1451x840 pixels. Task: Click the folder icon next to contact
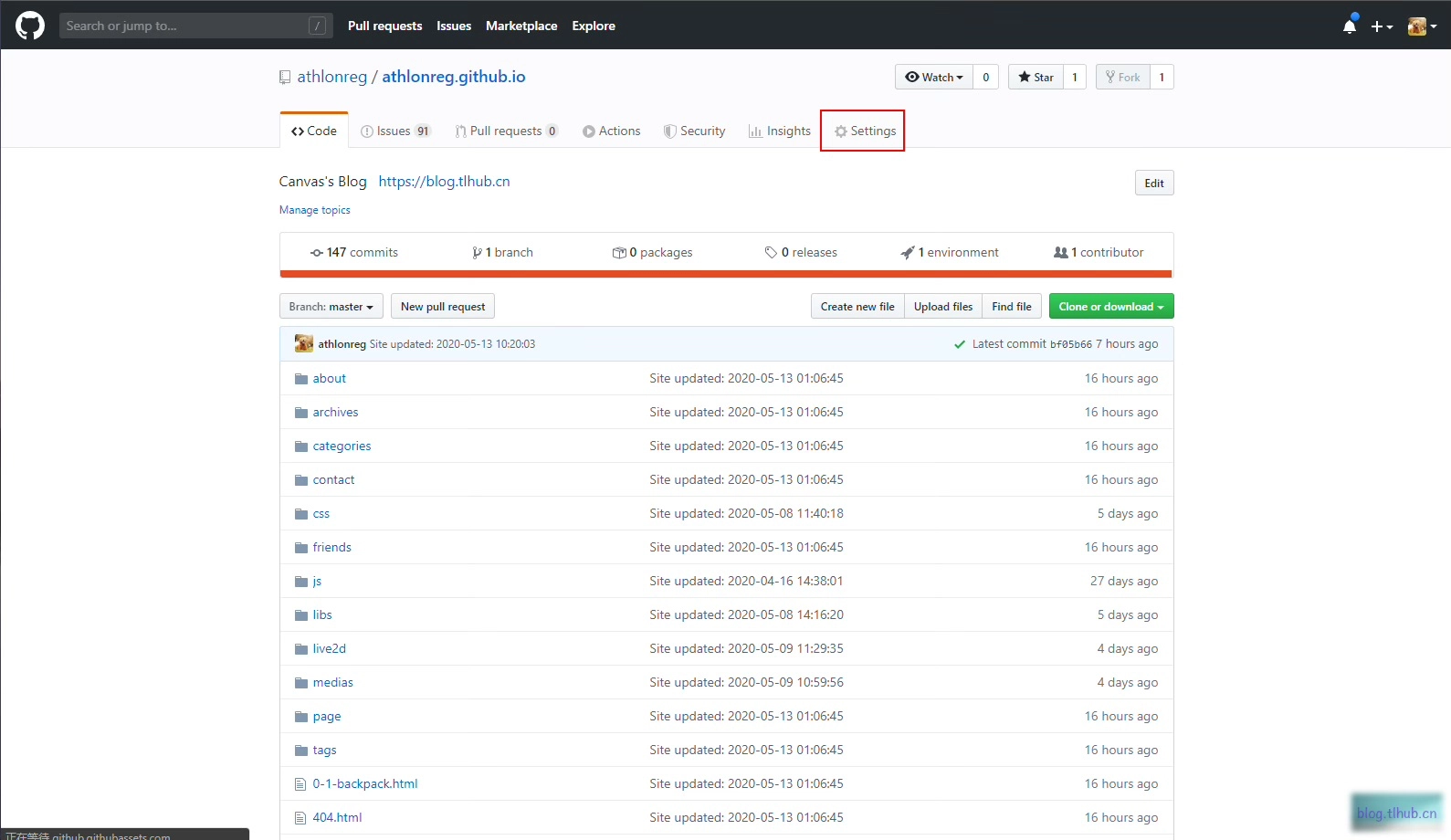pos(301,480)
